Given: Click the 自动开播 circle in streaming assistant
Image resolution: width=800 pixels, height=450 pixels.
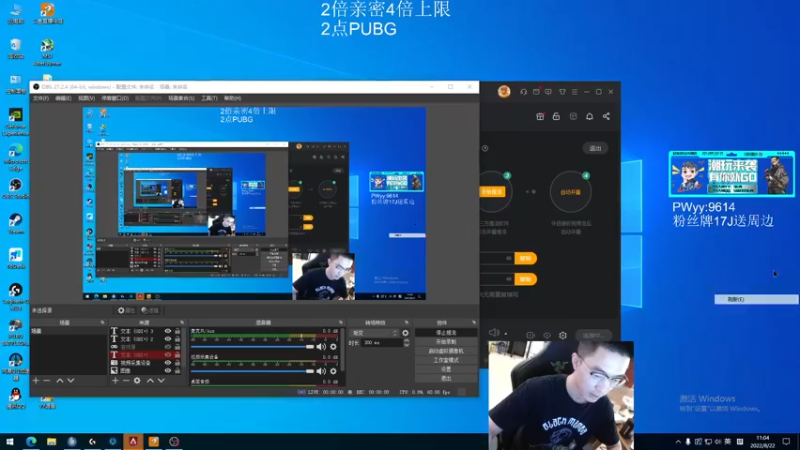Looking at the screenshot, I should [570, 192].
